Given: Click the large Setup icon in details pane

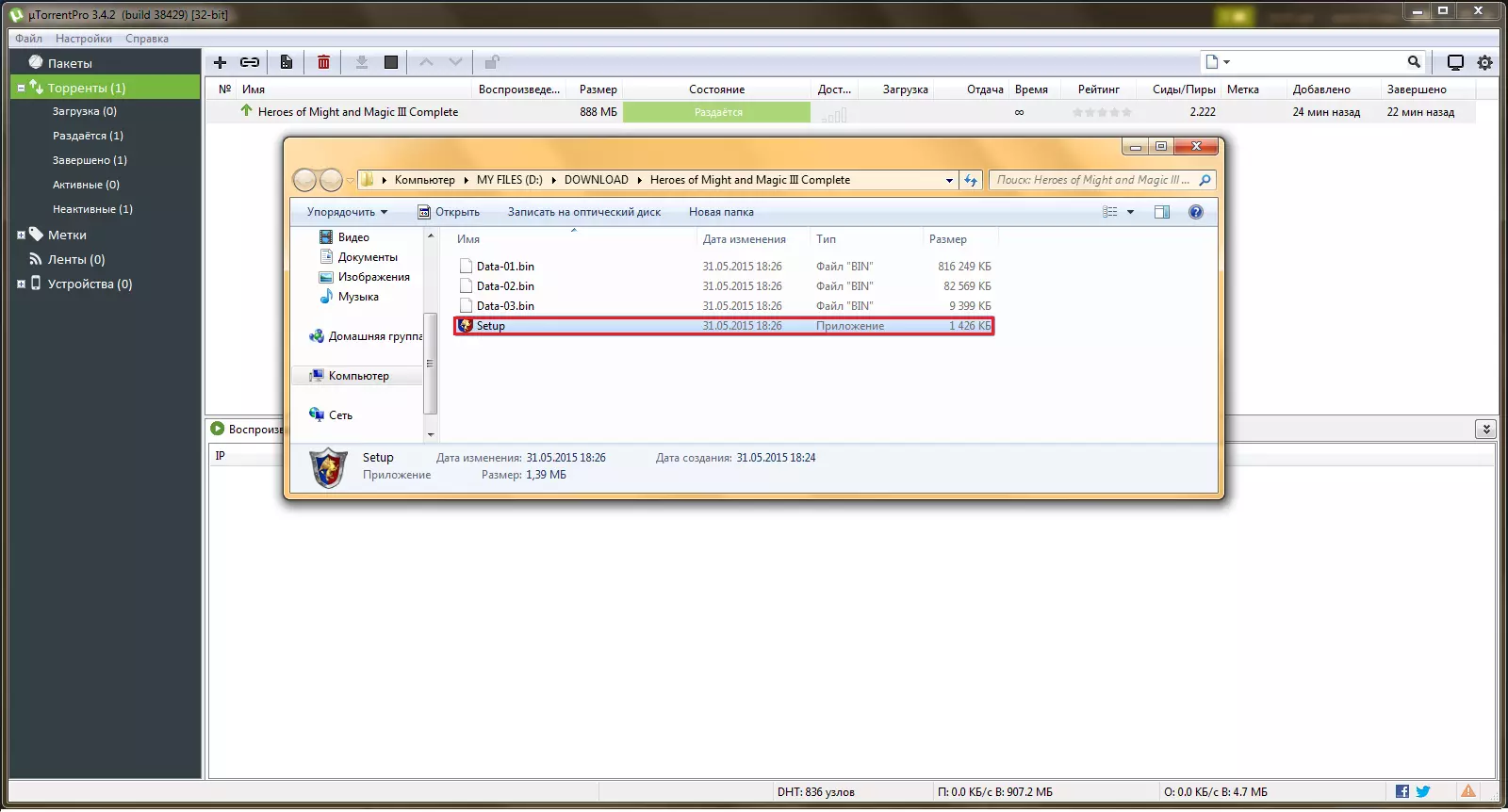Looking at the screenshot, I should click(x=329, y=467).
